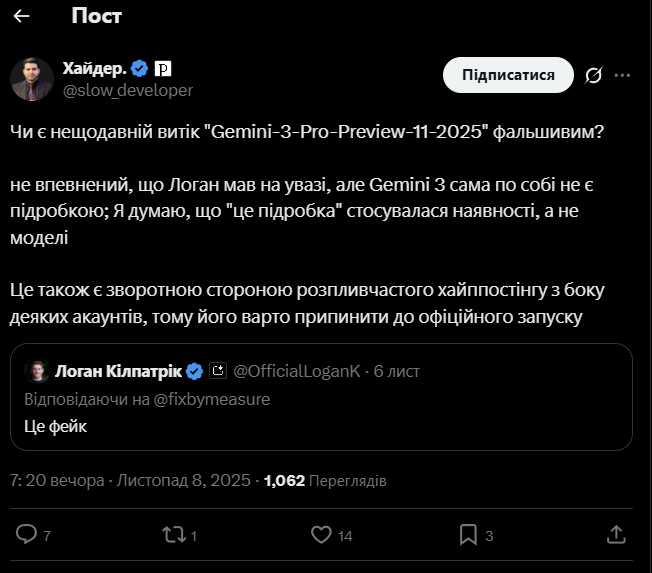The width and height of the screenshot is (652, 573).
Task: Click the reply speech bubble icon
Action: click(x=27, y=534)
